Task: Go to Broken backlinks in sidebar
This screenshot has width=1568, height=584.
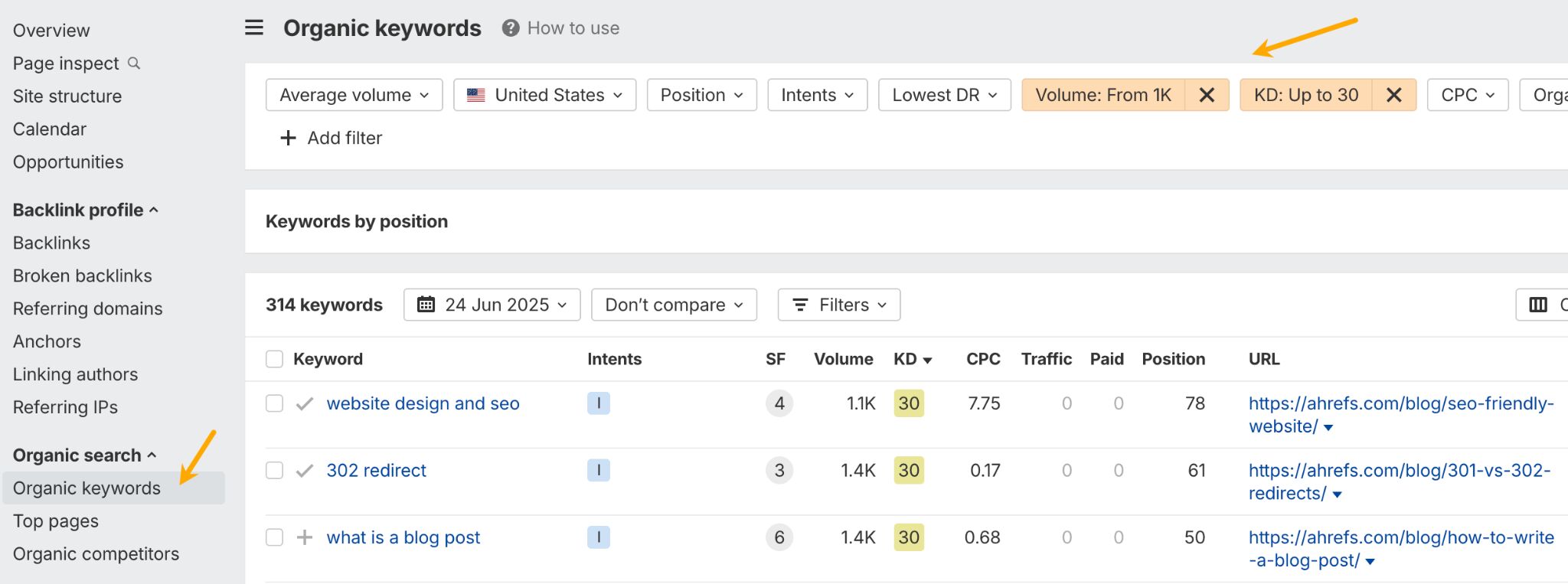Action: point(83,276)
